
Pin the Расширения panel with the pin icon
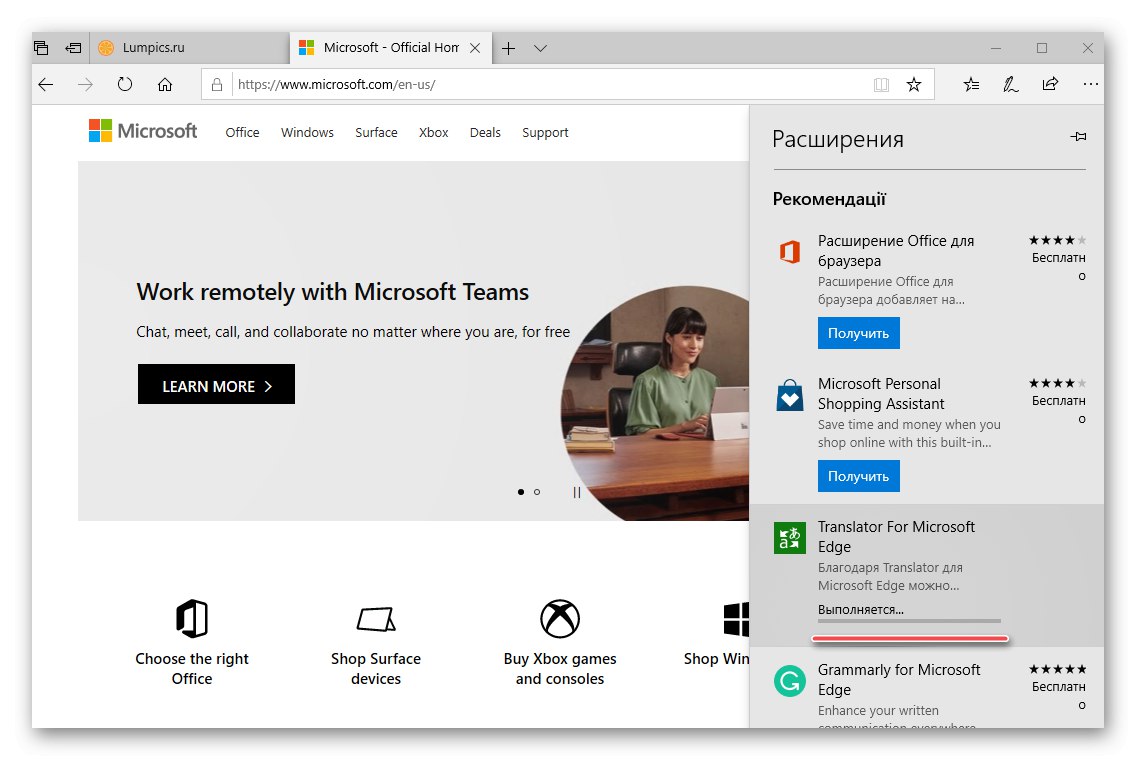[1078, 136]
